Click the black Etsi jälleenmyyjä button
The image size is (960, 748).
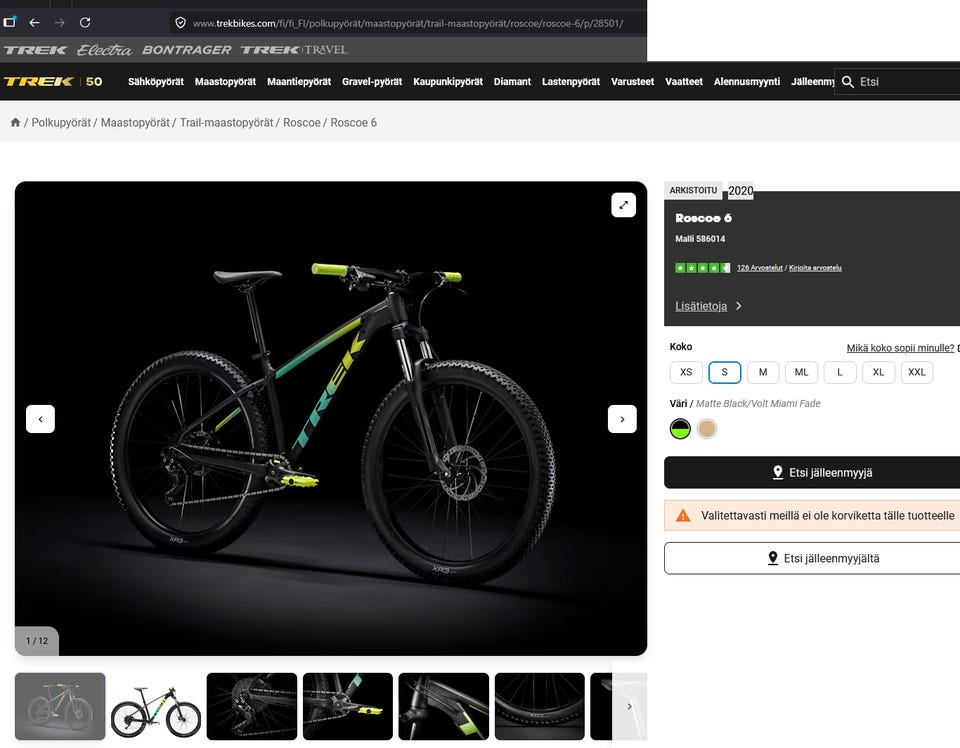click(x=812, y=473)
